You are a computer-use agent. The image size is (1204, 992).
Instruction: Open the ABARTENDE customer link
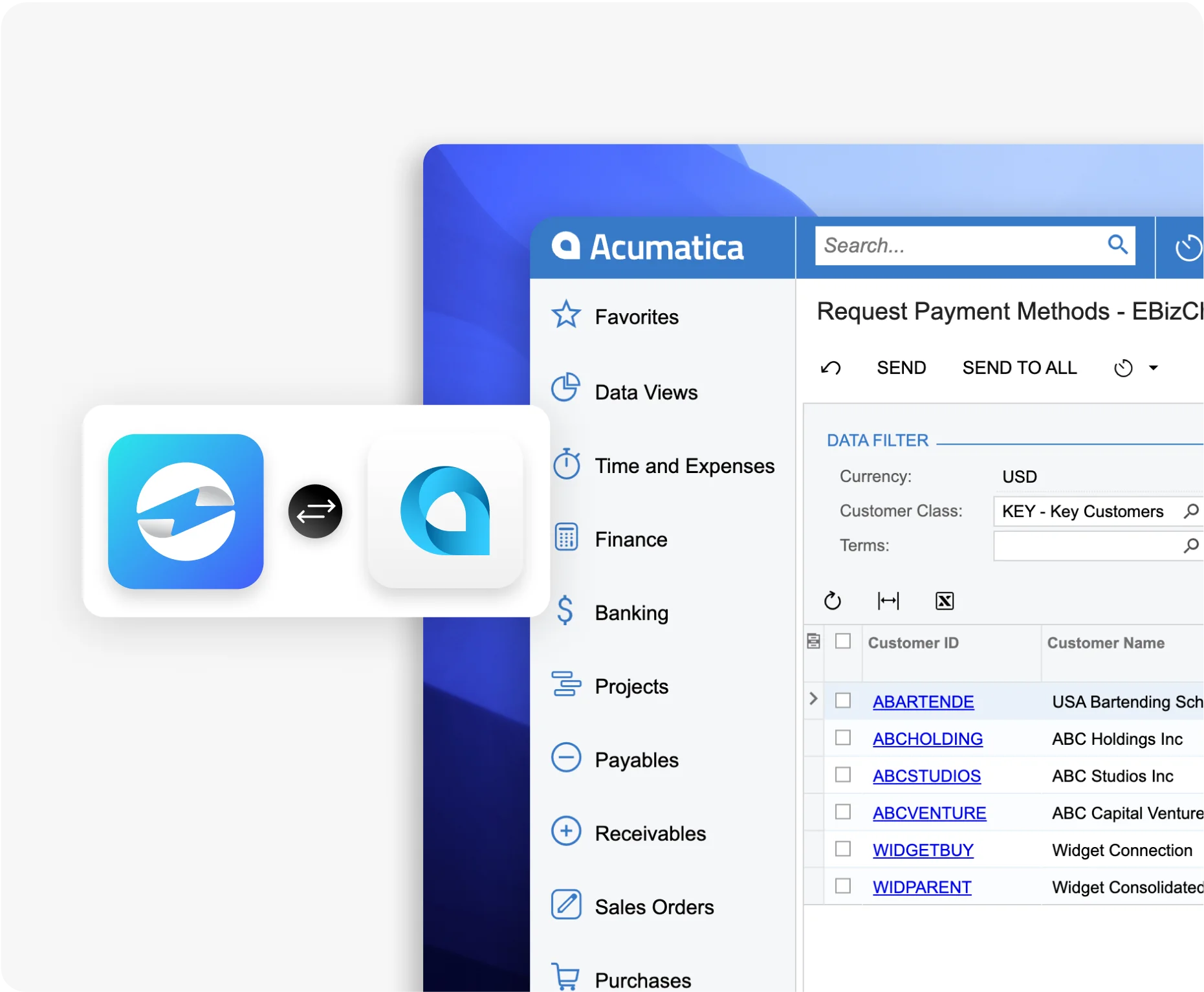coord(923,701)
